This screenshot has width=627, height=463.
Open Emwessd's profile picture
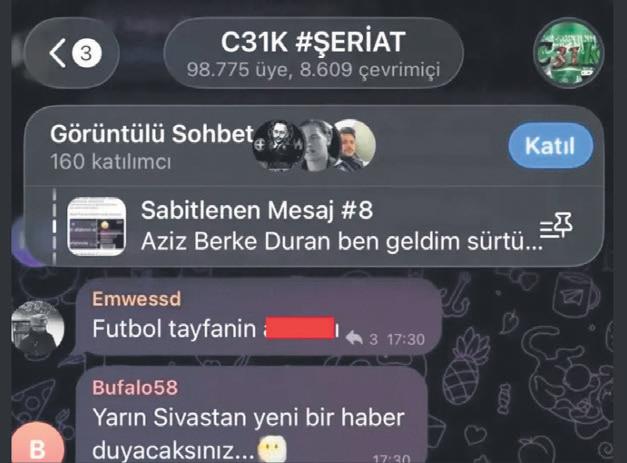37,327
